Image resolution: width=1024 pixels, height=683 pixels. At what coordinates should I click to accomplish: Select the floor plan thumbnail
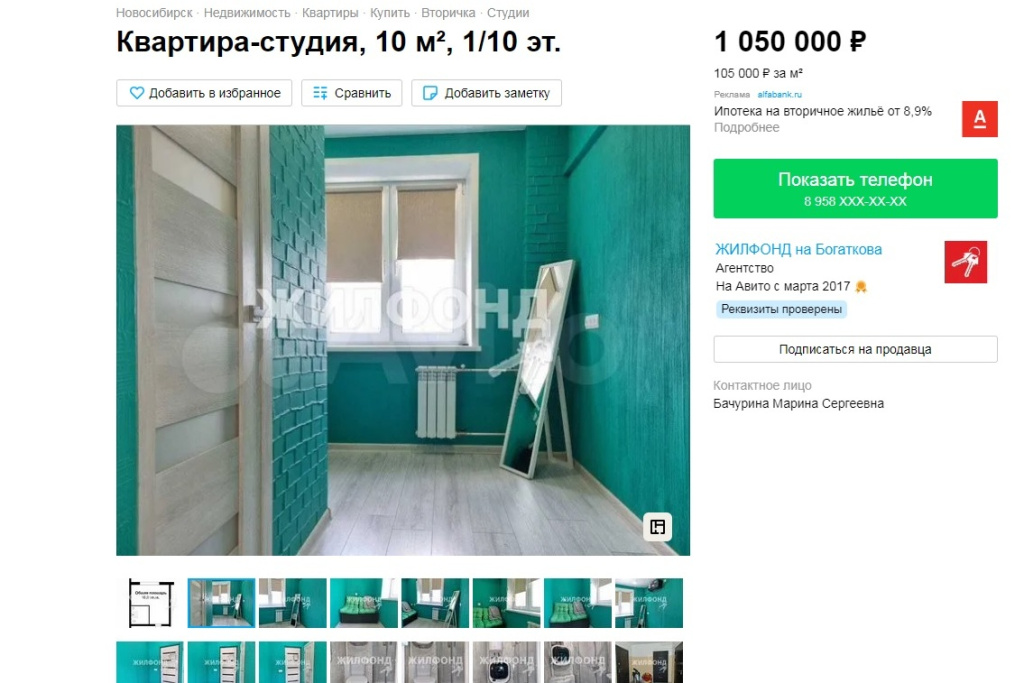coord(151,603)
